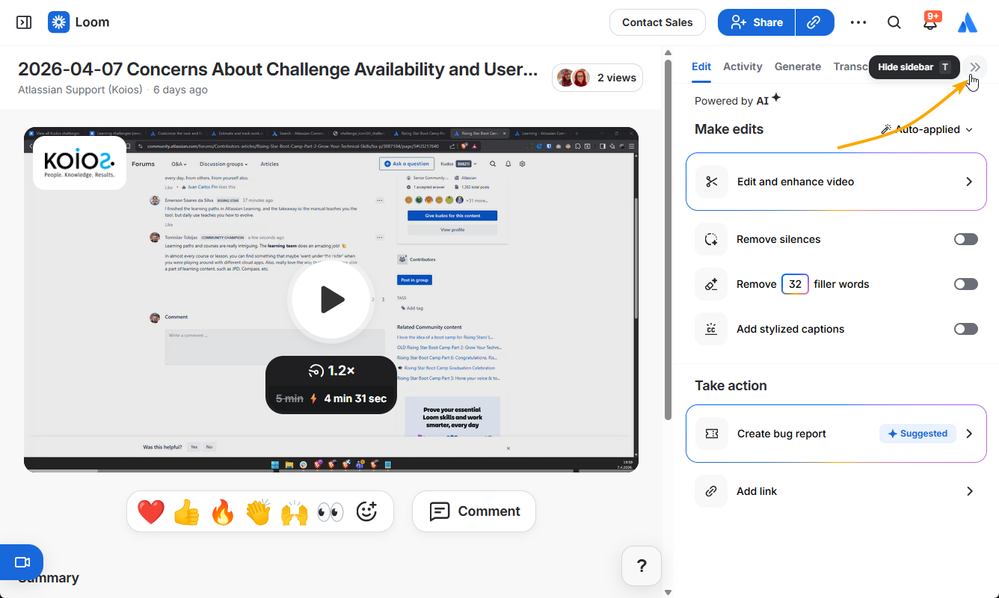Open the Auto-applied dropdown

point(927,129)
